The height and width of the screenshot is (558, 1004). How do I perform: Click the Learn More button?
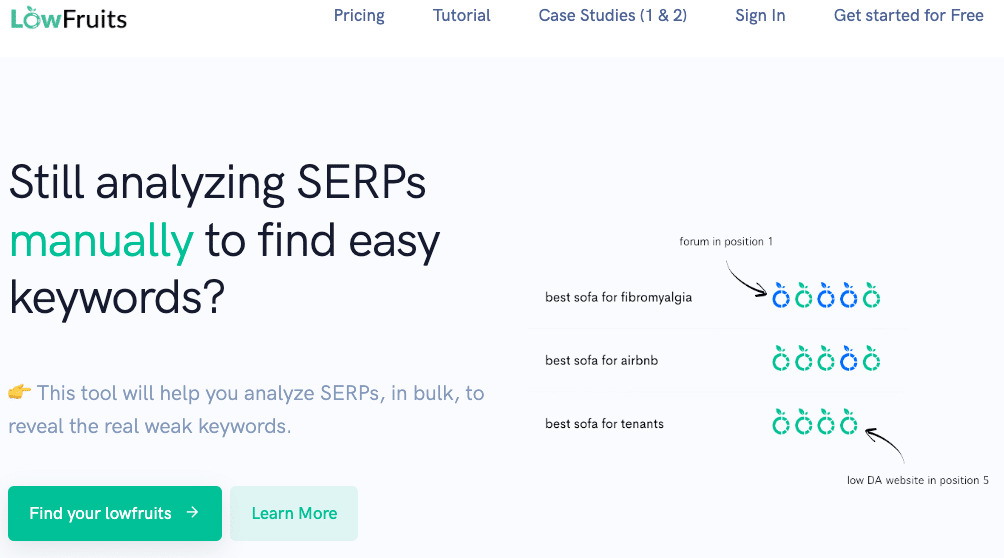point(294,513)
